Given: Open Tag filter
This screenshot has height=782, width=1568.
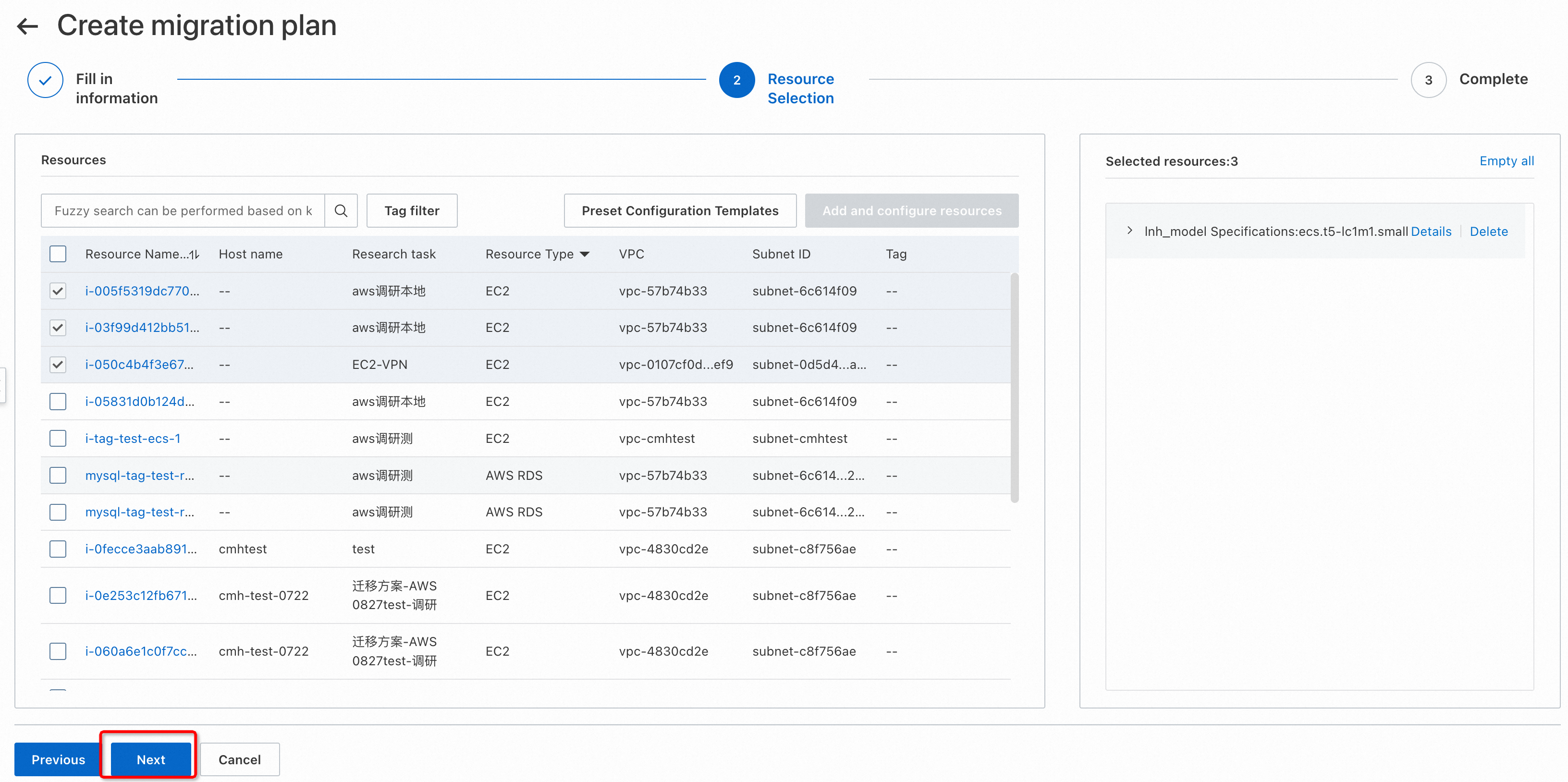Looking at the screenshot, I should (412, 210).
